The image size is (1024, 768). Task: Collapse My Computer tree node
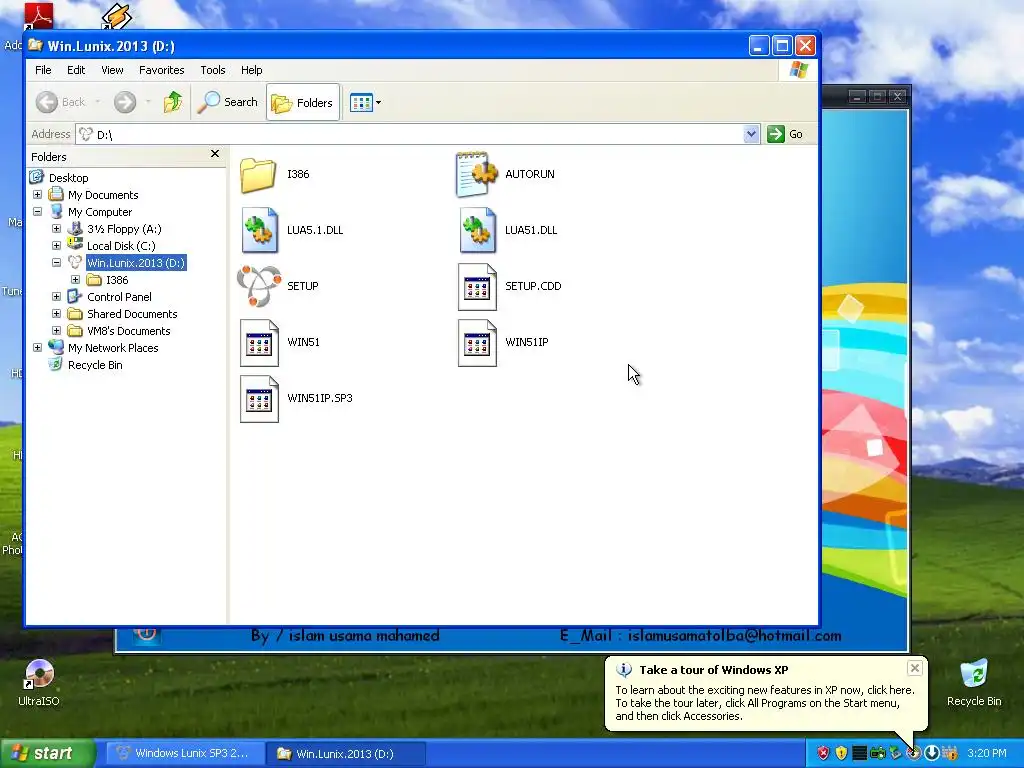click(x=37, y=212)
